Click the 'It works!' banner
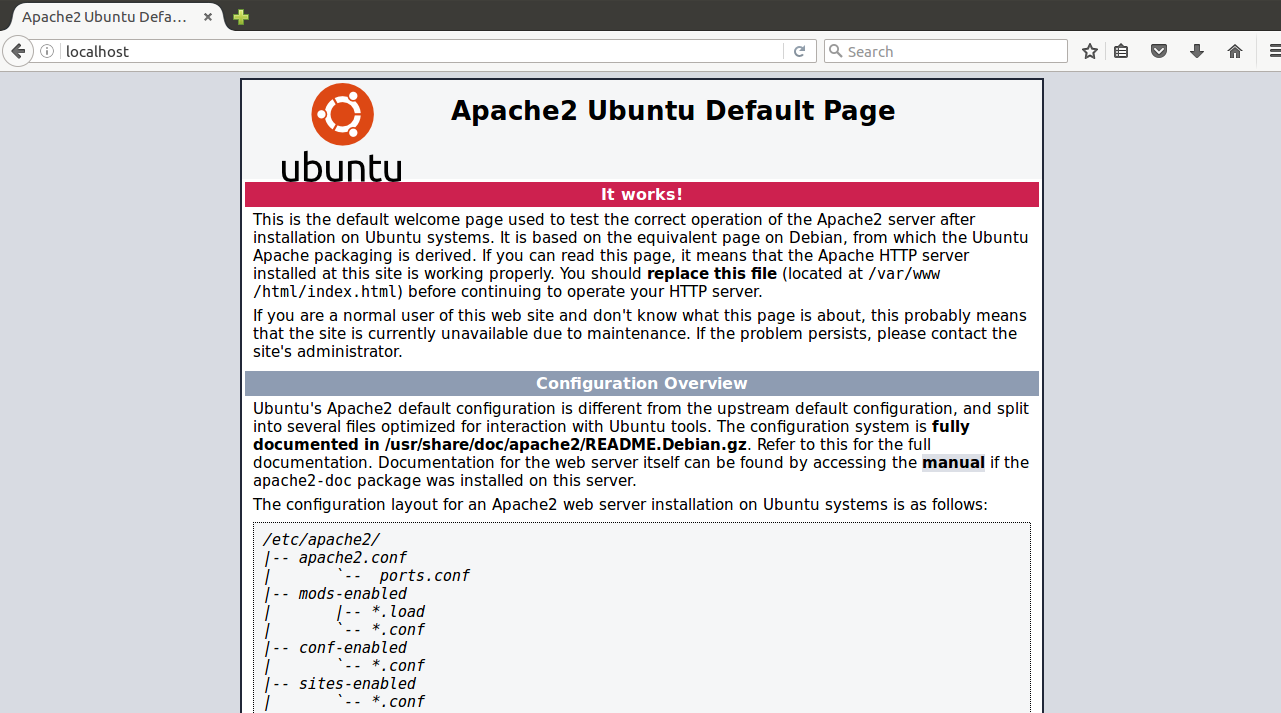This screenshot has height=713, width=1281. [642, 194]
